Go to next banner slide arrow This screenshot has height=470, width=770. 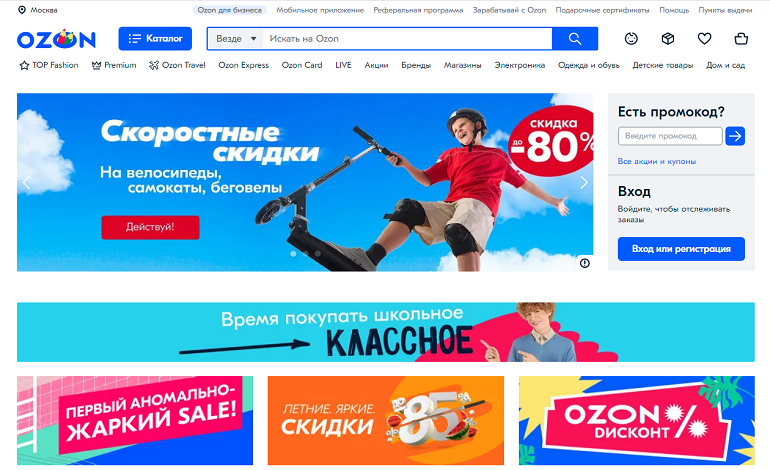coord(583,182)
